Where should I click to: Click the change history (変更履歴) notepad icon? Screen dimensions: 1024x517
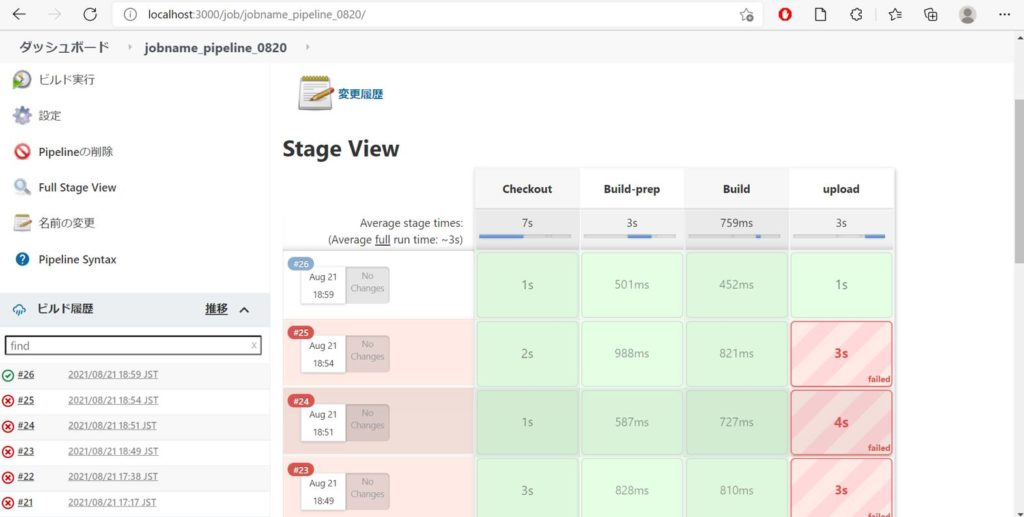click(x=315, y=93)
